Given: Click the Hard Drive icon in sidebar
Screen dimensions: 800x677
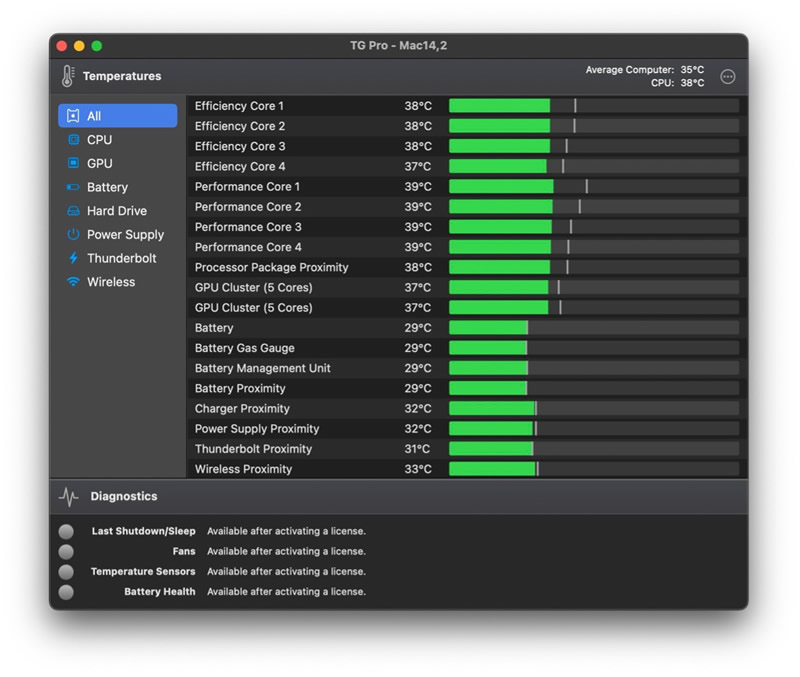Looking at the screenshot, I should [73, 211].
